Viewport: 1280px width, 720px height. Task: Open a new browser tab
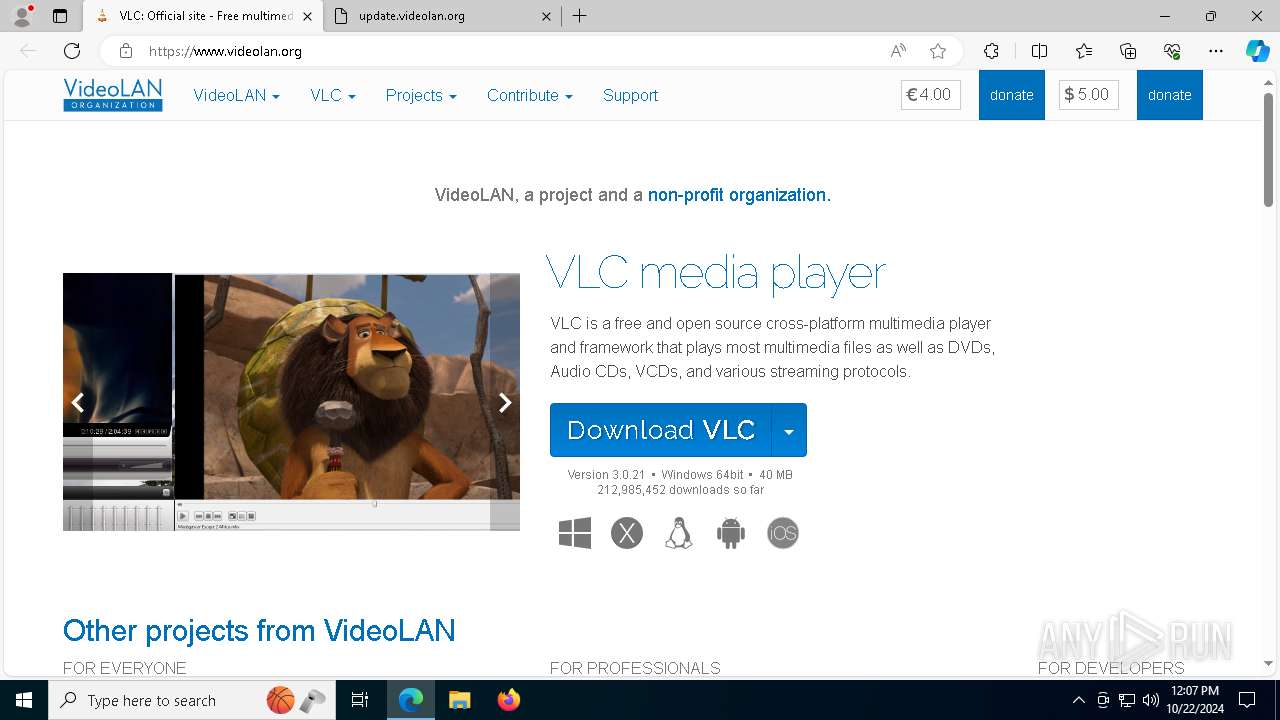coord(580,16)
